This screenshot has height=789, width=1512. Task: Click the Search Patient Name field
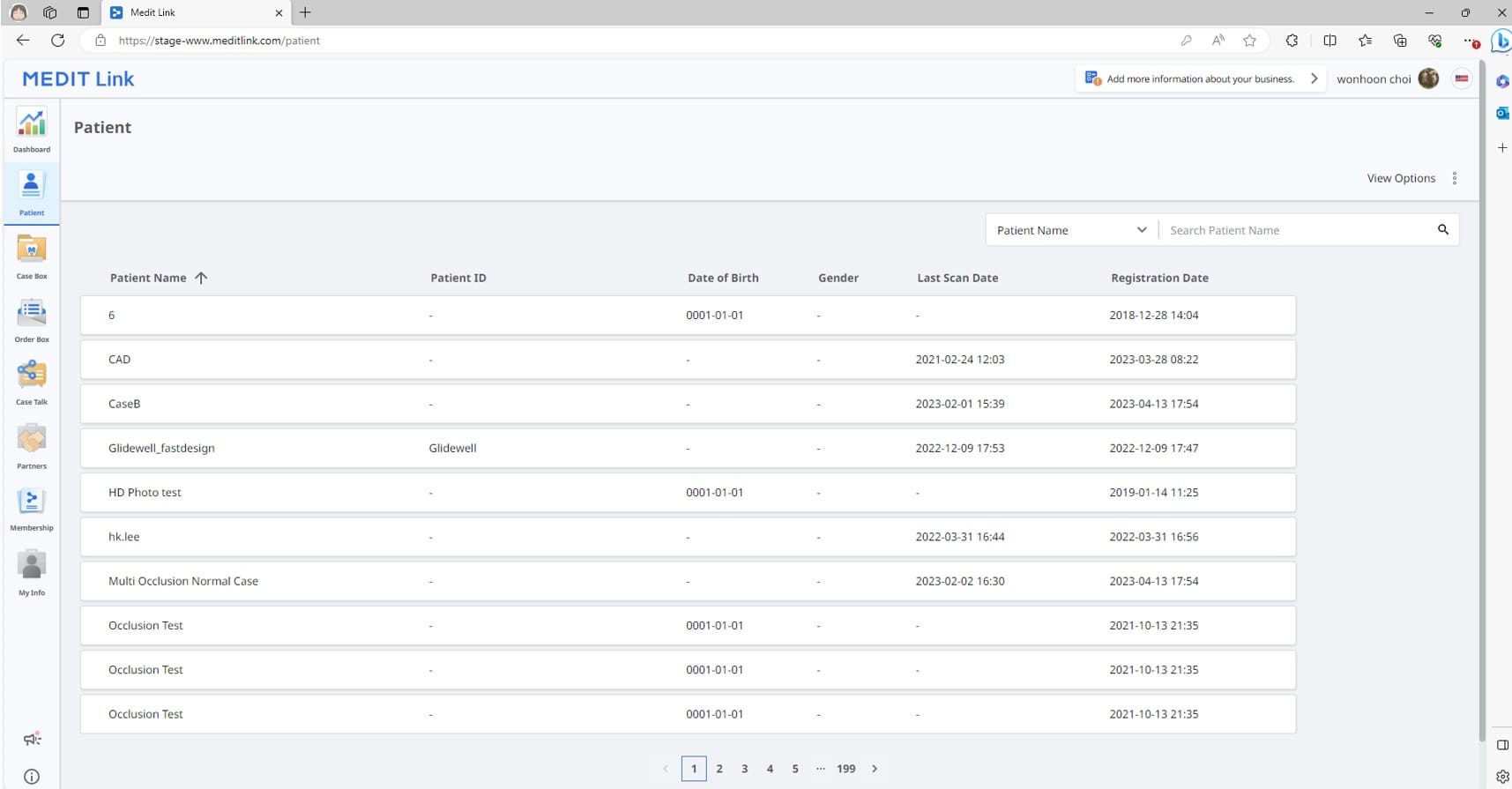[x=1296, y=230]
